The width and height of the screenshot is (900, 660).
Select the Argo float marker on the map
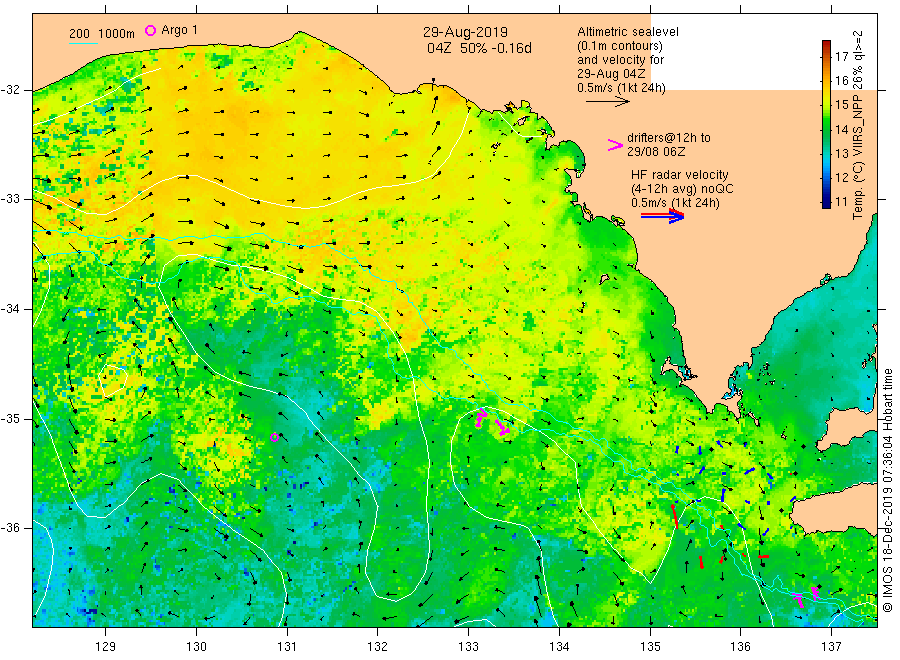[x=274, y=437]
